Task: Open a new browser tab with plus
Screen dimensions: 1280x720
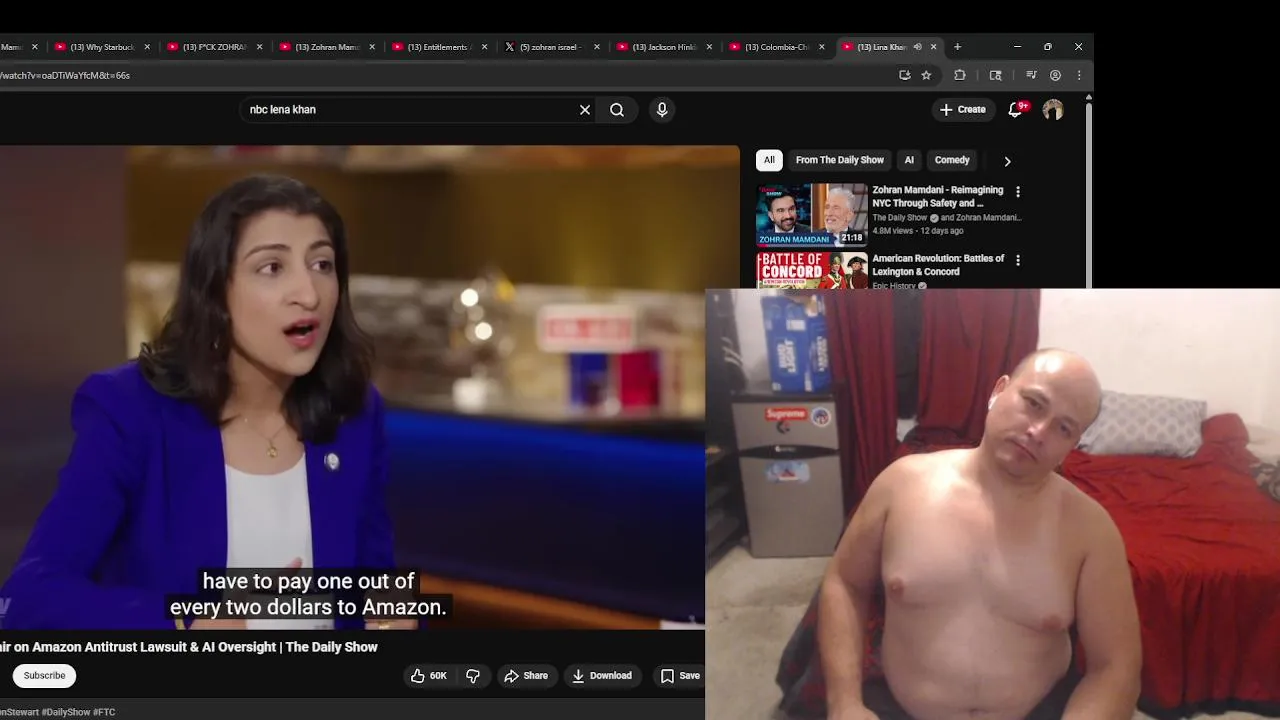Action: click(957, 47)
